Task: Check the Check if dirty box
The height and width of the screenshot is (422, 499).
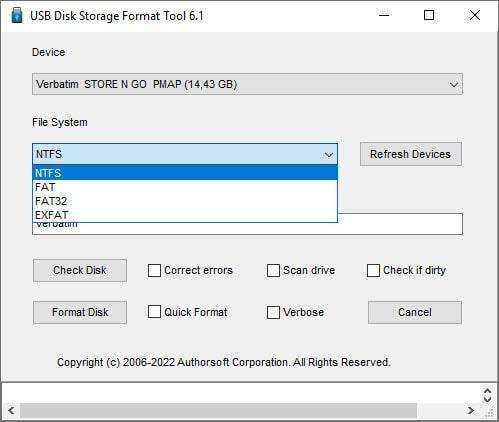Action: [373, 270]
